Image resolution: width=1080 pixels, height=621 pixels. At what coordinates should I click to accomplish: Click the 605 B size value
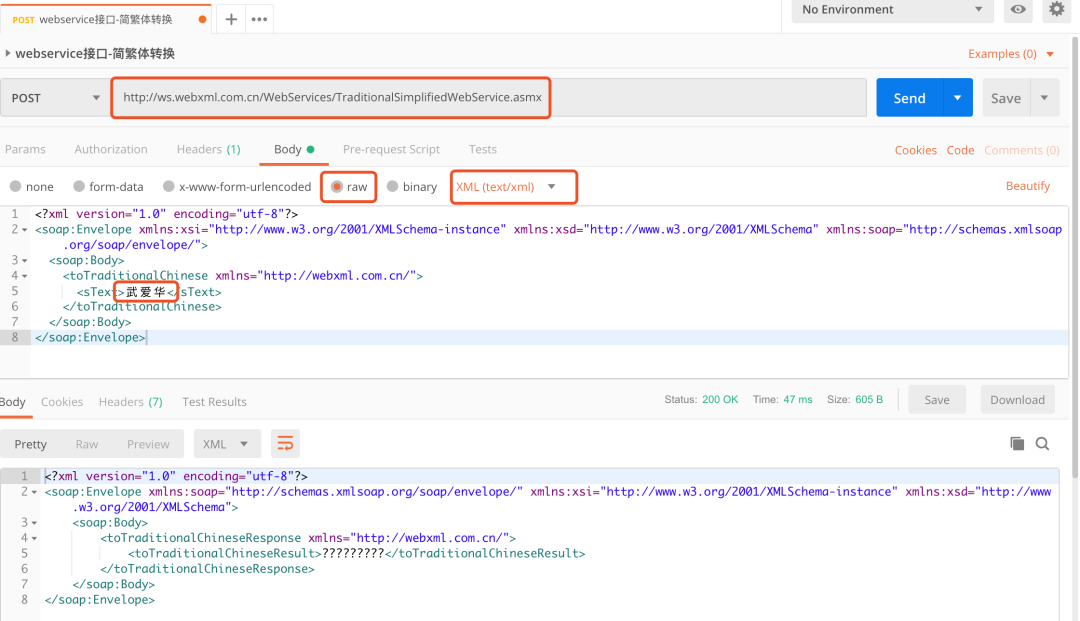click(869, 400)
